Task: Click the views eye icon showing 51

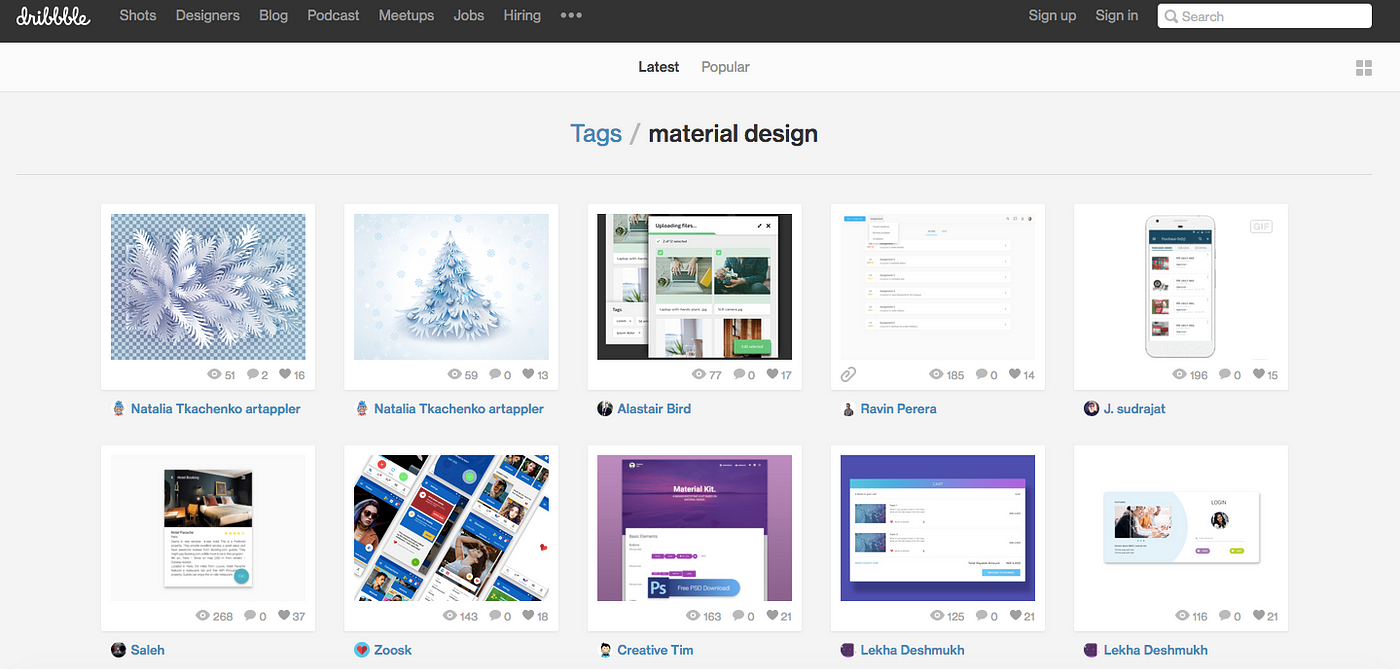Action: (214, 375)
